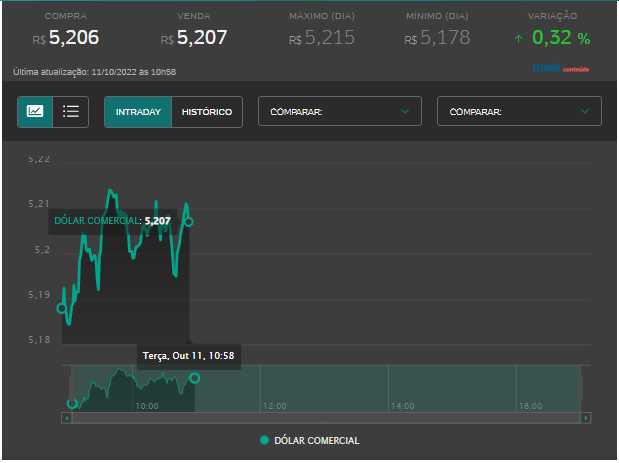Click the chart's latest data point marker

tap(188, 222)
